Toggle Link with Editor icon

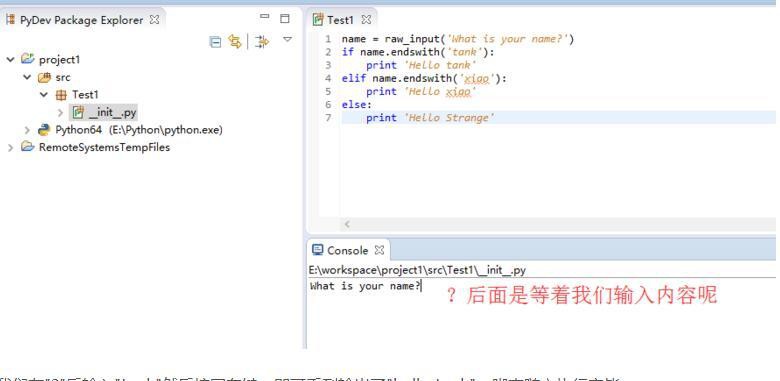point(235,42)
